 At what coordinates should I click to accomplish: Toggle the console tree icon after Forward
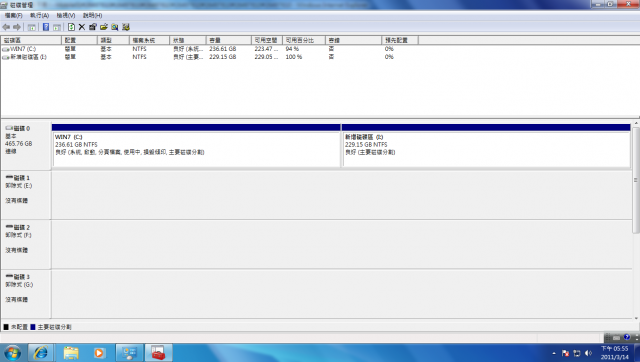point(31,27)
